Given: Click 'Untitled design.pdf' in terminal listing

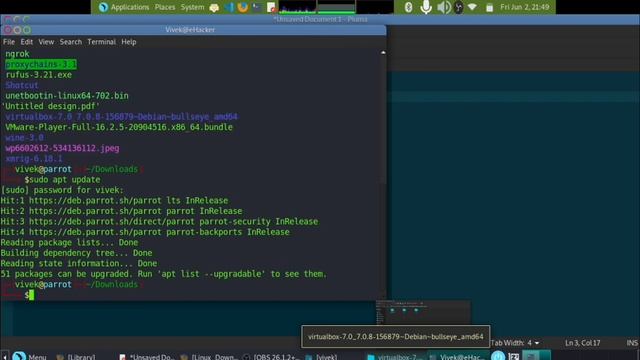Looking at the screenshot, I should click(51, 106).
